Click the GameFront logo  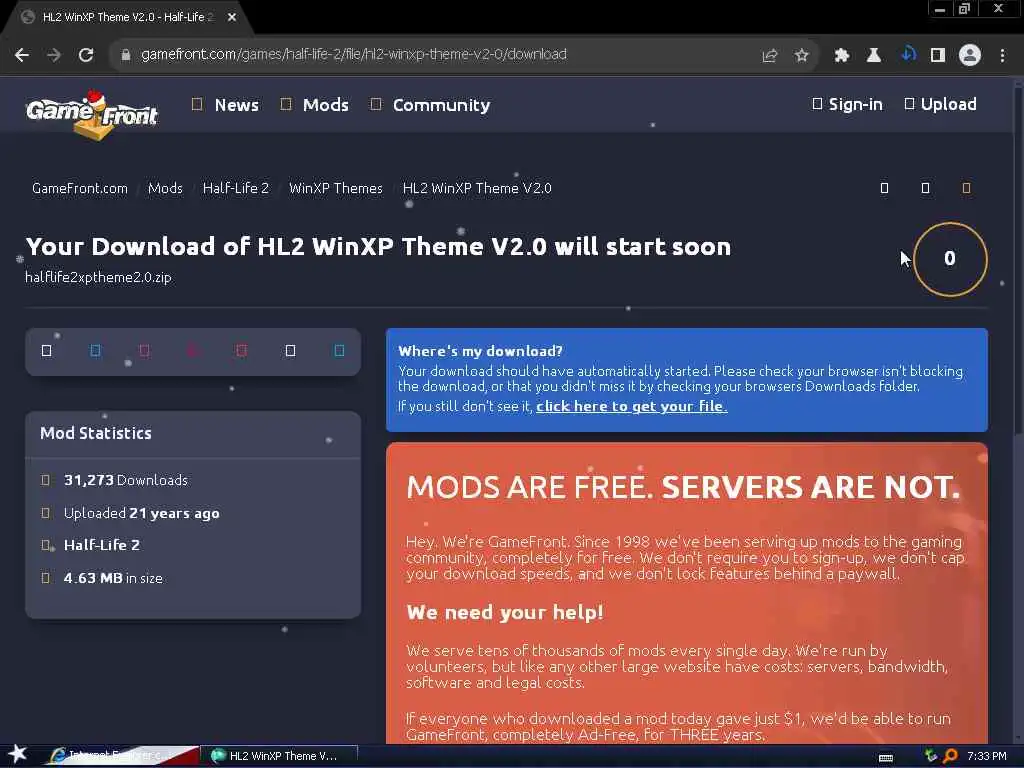pyautogui.click(x=91, y=115)
